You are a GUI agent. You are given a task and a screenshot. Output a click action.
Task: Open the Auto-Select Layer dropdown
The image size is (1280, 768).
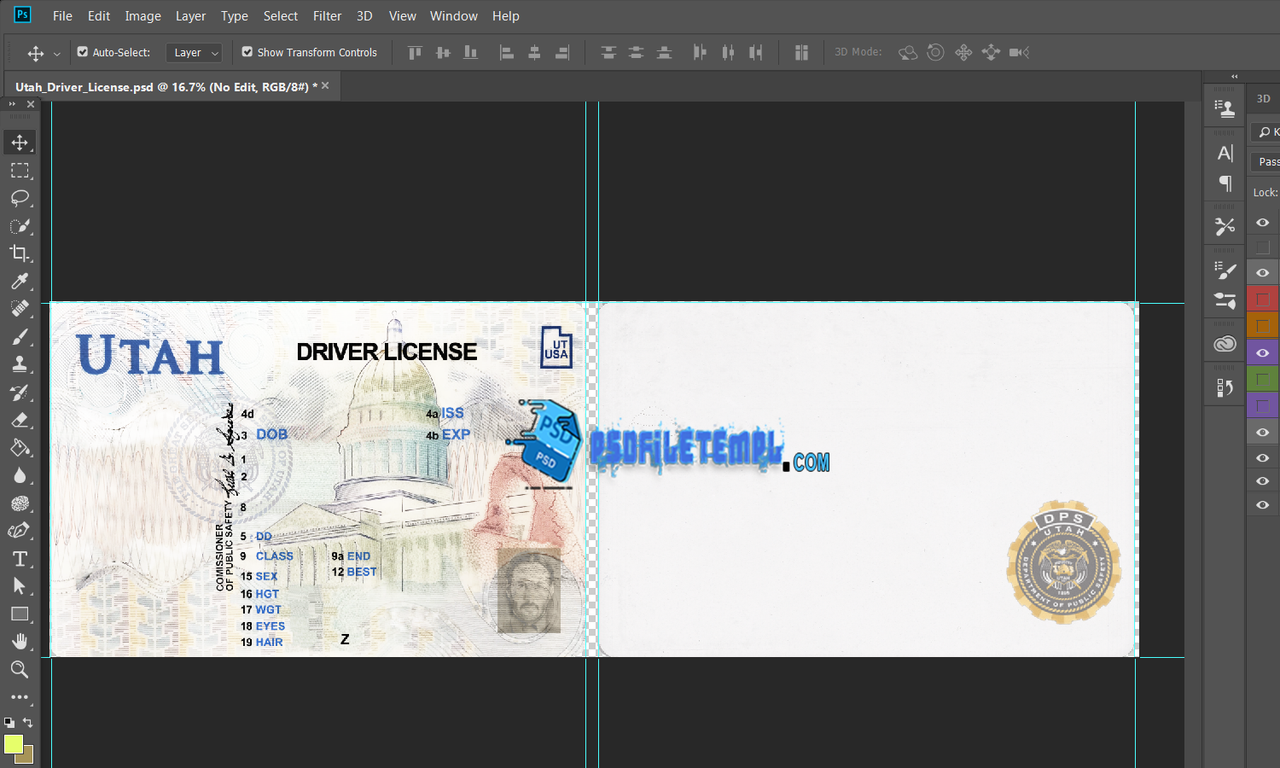click(194, 52)
